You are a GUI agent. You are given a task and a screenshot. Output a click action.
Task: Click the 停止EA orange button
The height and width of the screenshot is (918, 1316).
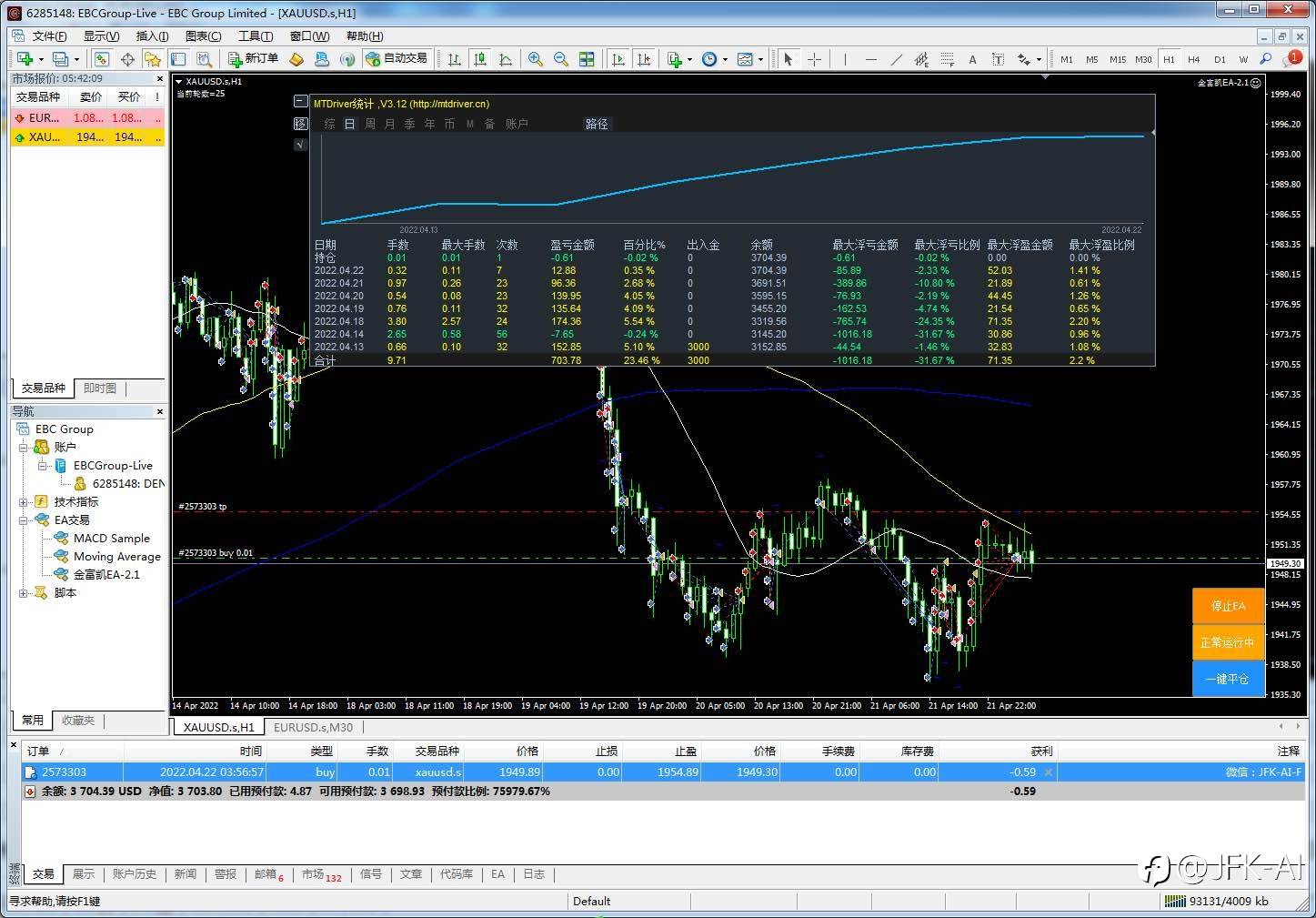(1228, 606)
